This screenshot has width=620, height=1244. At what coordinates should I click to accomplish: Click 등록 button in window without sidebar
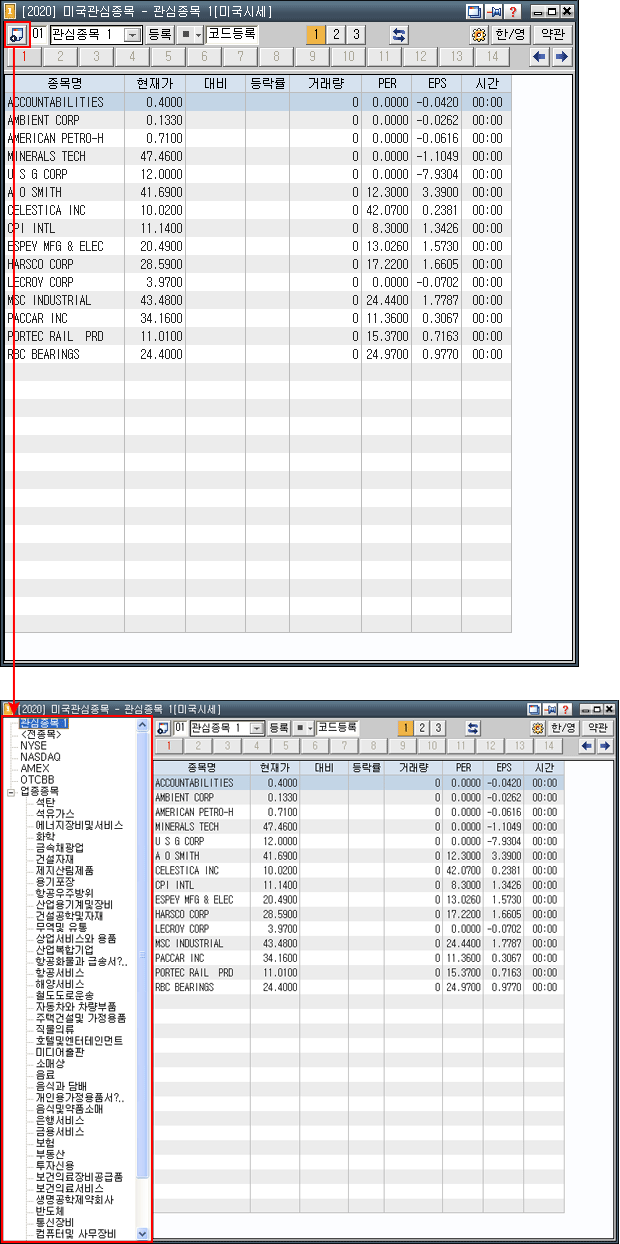pyautogui.click(x=160, y=34)
